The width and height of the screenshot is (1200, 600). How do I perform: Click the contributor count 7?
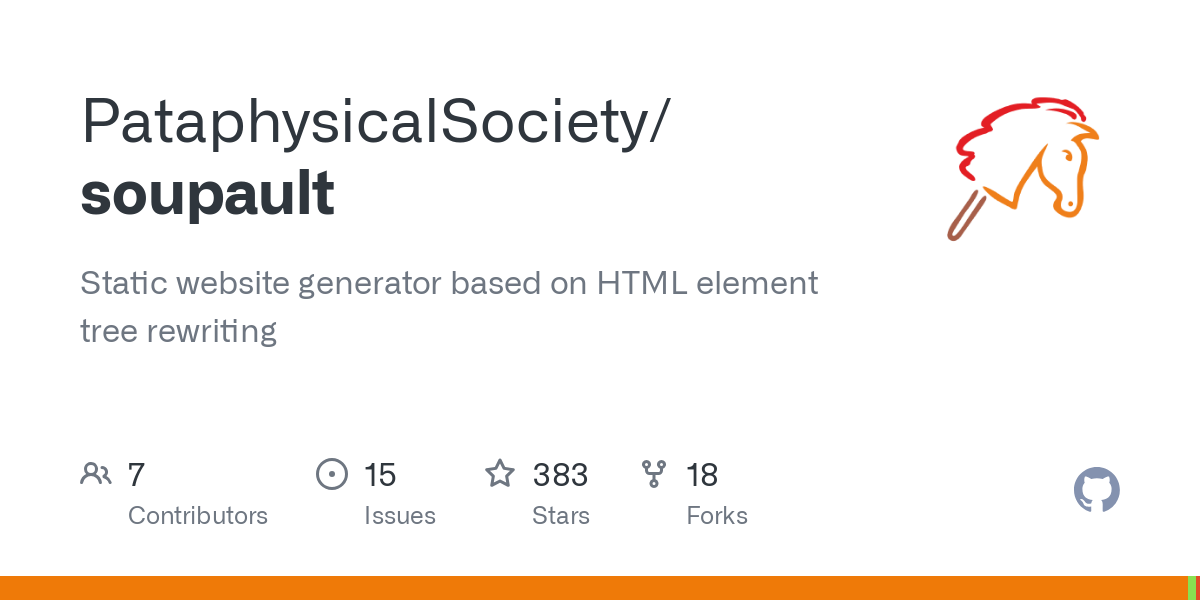click(x=137, y=474)
